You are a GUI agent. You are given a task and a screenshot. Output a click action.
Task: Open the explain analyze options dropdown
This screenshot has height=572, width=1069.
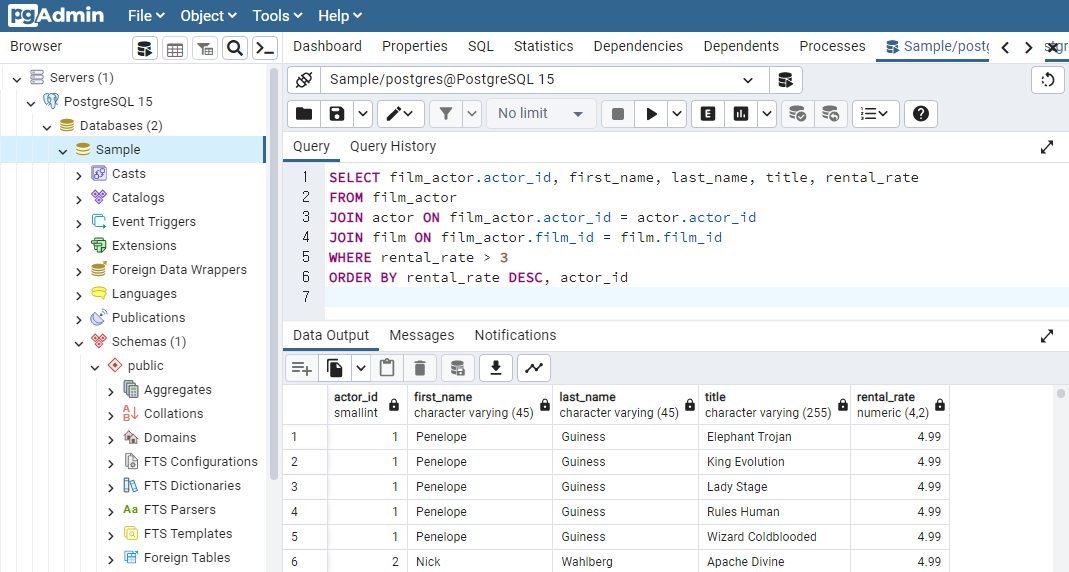tap(767, 114)
